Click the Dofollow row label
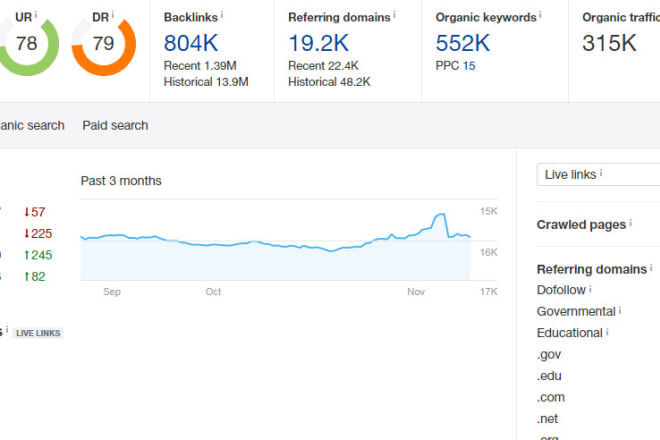Screen dimensions: 660x440 click(561, 290)
